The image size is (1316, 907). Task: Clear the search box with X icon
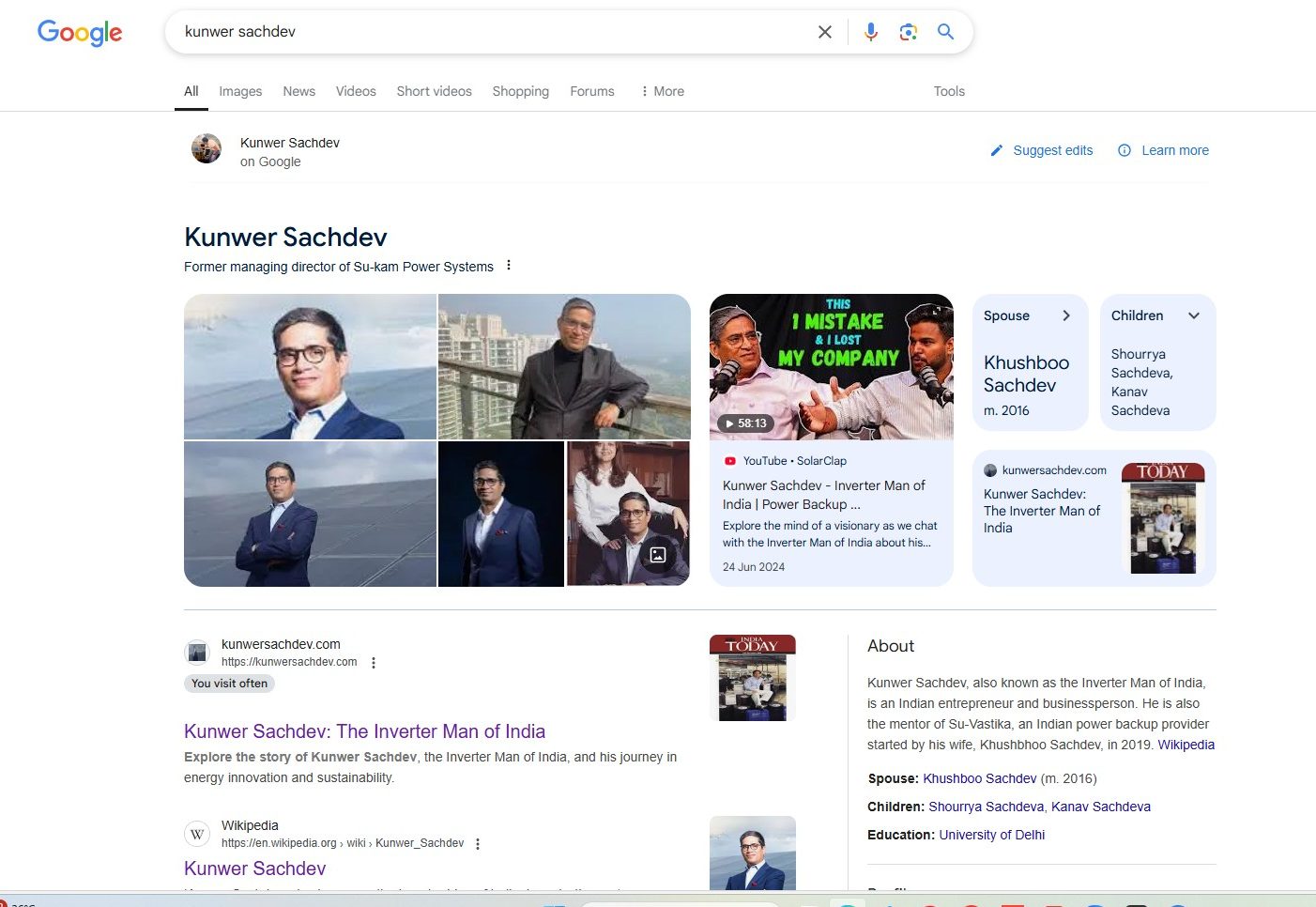click(825, 32)
